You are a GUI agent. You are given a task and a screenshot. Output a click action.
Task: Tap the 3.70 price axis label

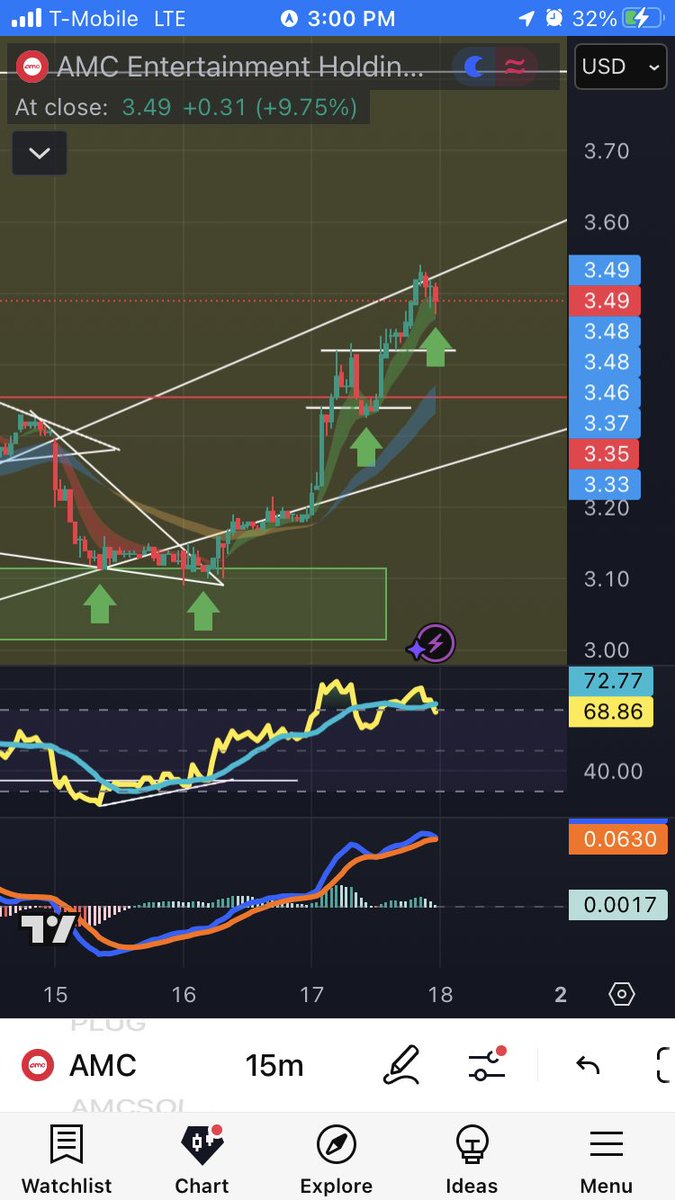click(x=606, y=151)
